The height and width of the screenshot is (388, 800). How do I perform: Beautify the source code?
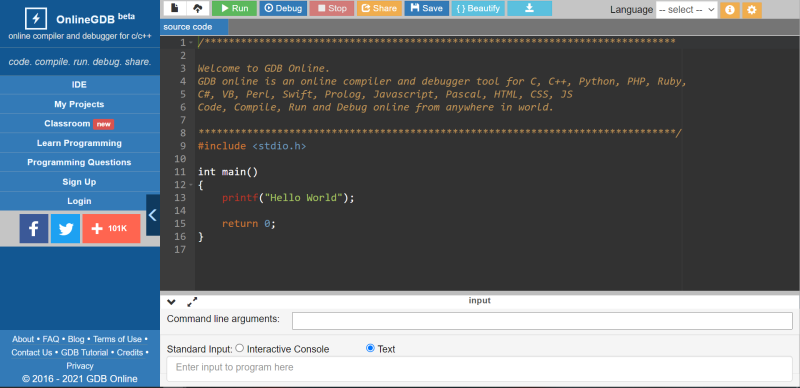tap(478, 8)
